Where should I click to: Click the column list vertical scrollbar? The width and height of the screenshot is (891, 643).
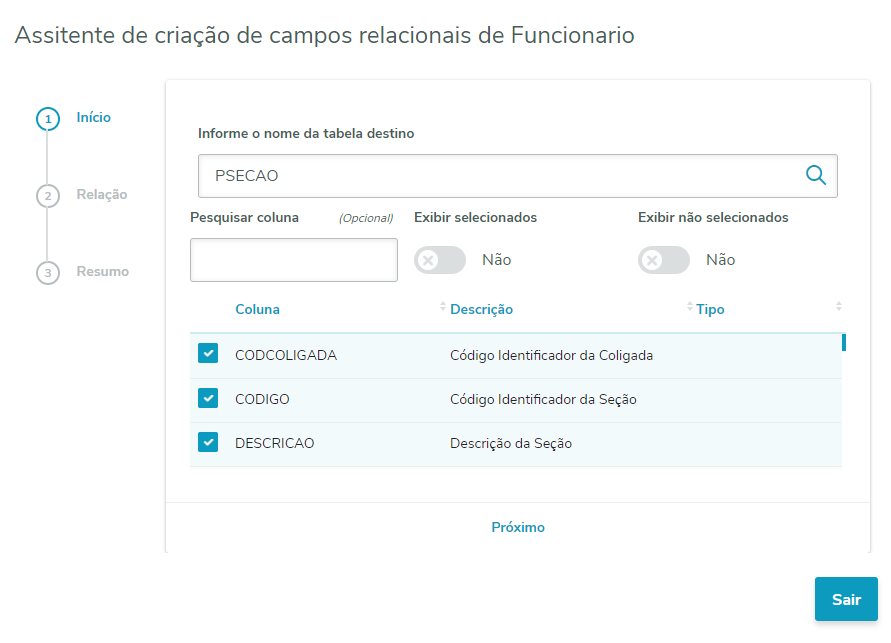click(844, 342)
